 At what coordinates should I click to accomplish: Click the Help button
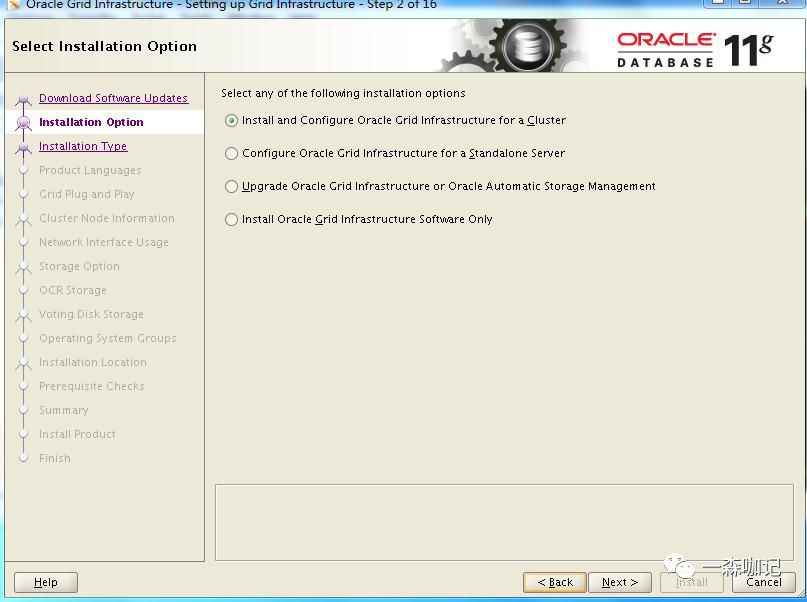coord(46,582)
